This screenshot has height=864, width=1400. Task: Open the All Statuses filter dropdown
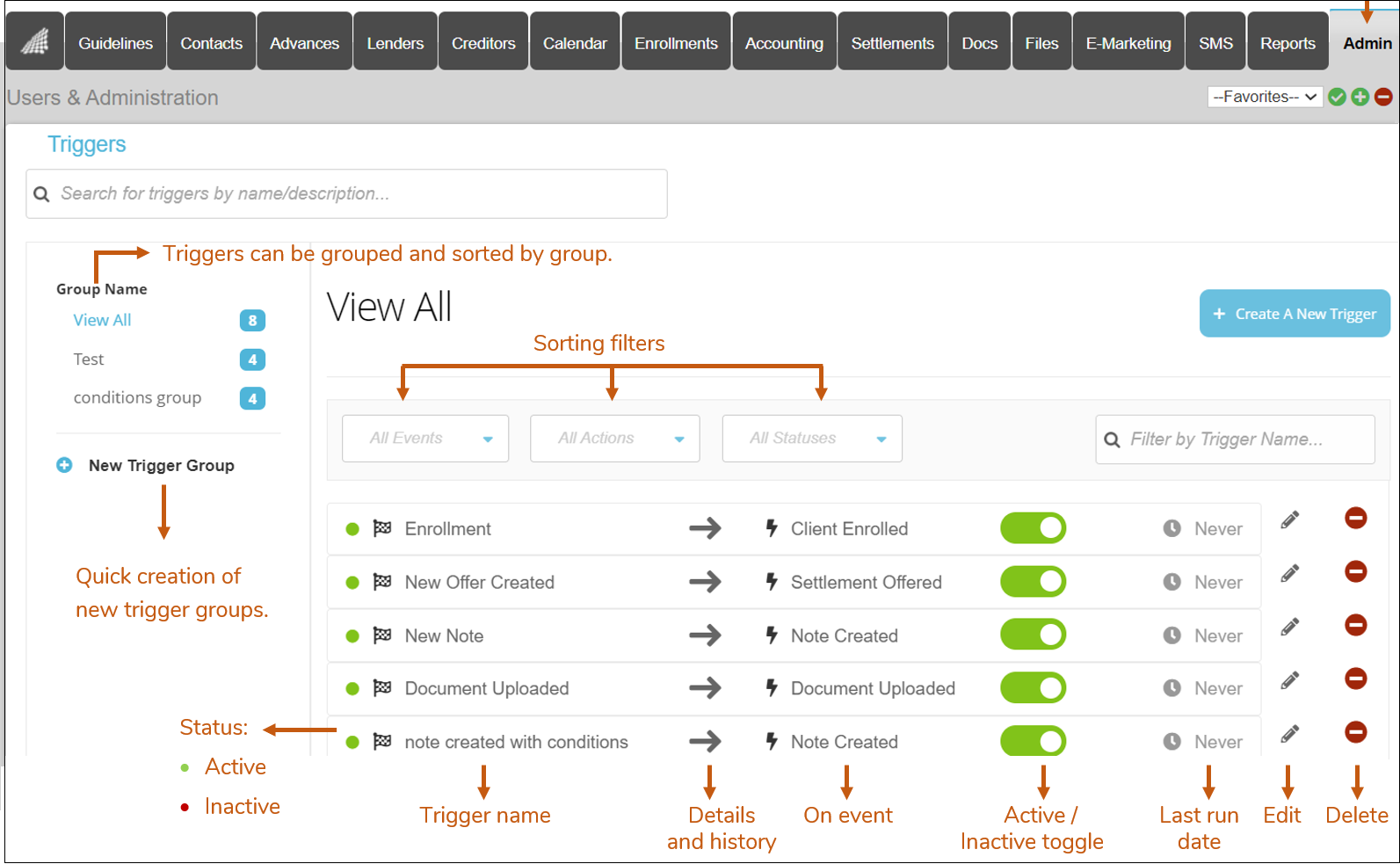pos(811,439)
